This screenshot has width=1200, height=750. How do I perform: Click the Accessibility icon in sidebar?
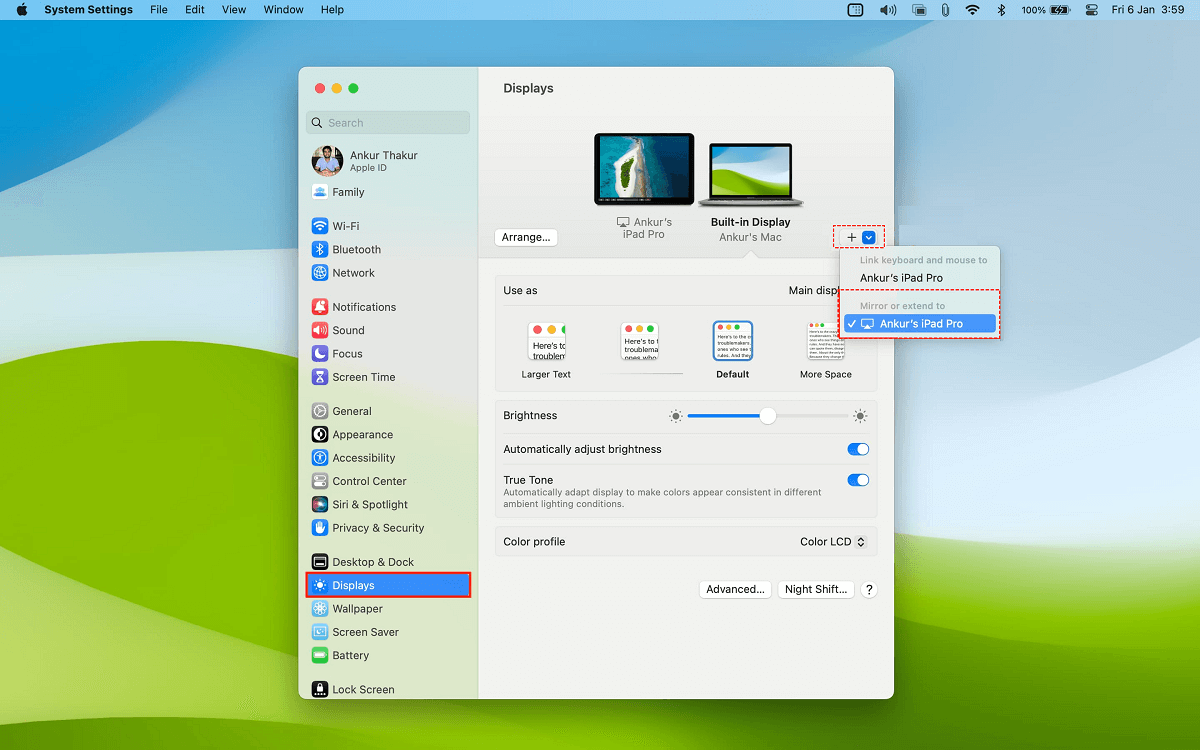pyautogui.click(x=320, y=458)
